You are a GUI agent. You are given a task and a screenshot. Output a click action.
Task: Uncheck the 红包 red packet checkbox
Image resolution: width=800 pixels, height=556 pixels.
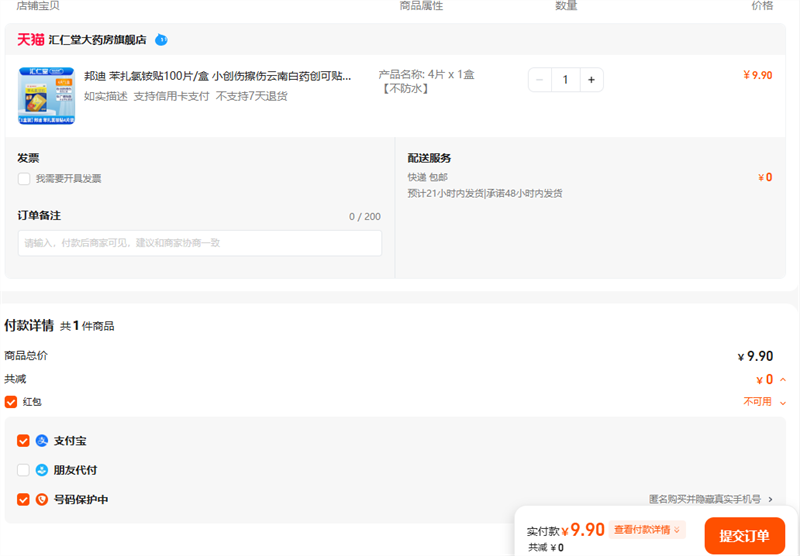click(11, 402)
